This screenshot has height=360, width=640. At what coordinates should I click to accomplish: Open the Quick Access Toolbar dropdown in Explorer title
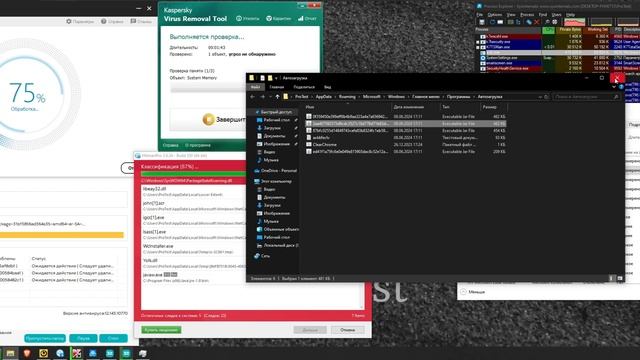[276, 78]
